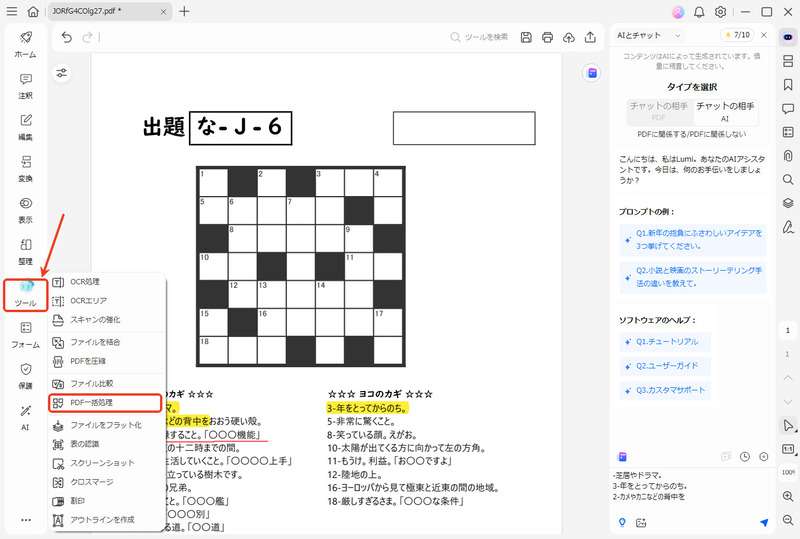Choose アウトラインを作成 menu item
The image size is (800, 539).
(x=108, y=520)
